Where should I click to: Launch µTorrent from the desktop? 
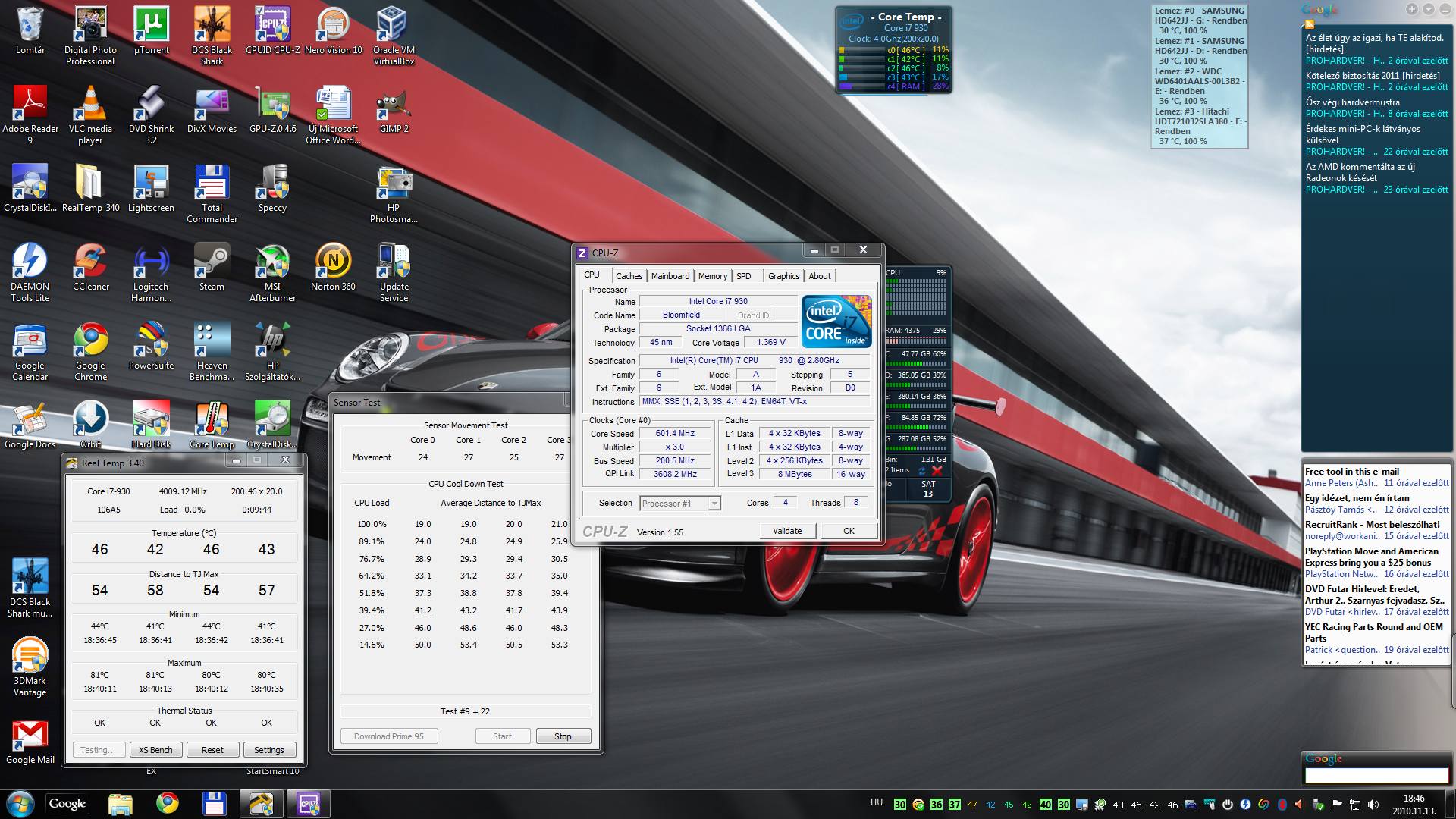151,31
